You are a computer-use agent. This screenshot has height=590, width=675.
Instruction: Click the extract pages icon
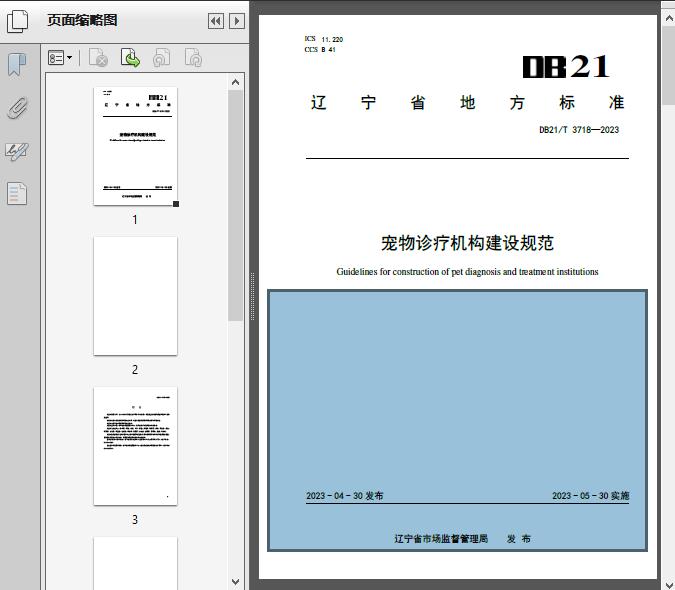pos(130,59)
